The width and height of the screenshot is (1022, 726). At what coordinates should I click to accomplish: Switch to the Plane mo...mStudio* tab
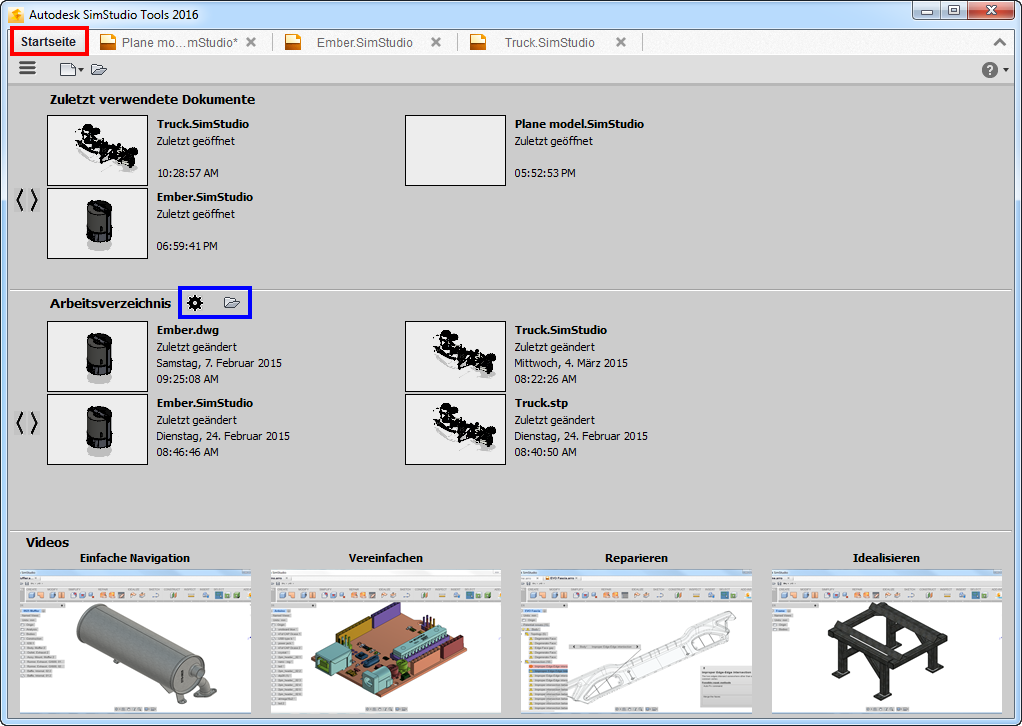(x=179, y=42)
